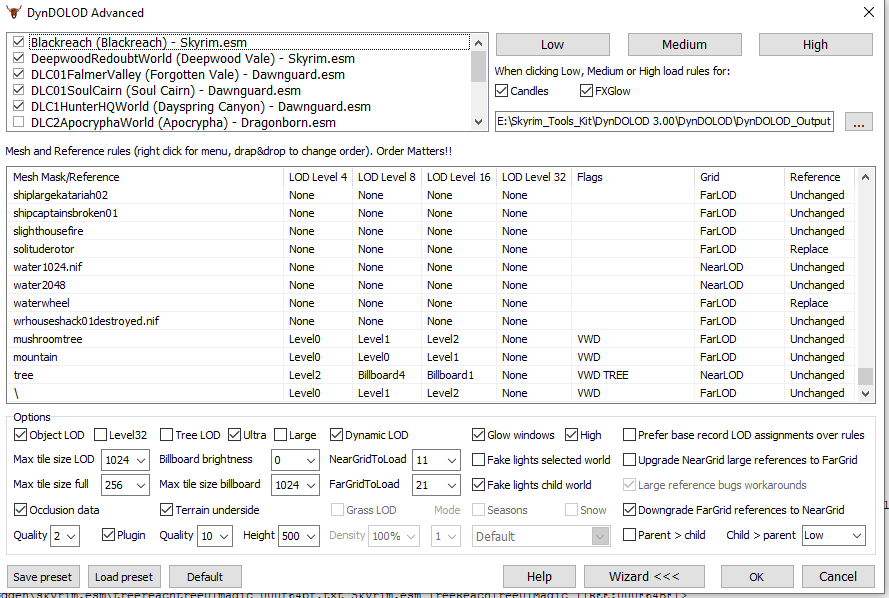
Task: Toggle the Candles checkbox
Action: pyautogui.click(x=501, y=91)
